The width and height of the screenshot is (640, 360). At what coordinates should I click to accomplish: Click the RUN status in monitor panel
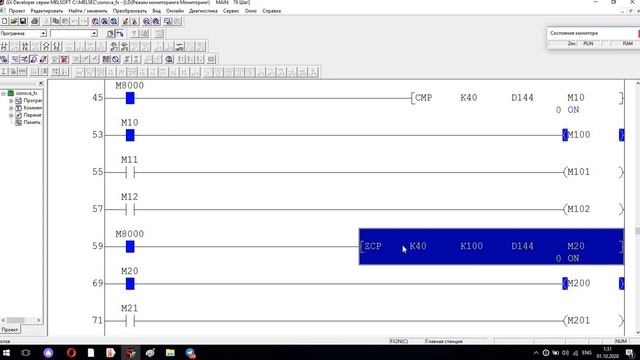pyautogui.click(x=588, y=43)
